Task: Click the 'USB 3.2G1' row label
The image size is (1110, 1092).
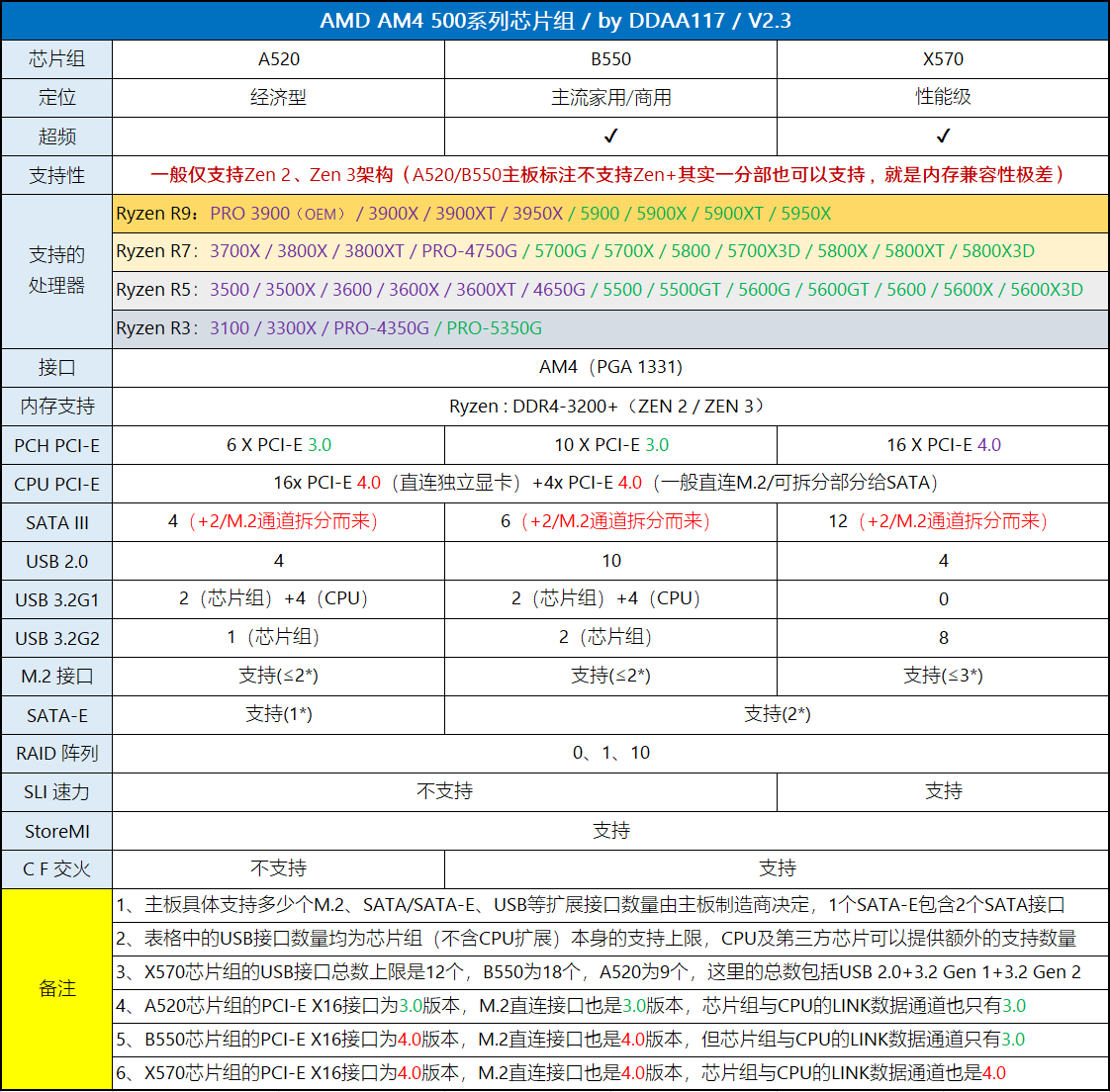Action: (x=56, y=599)
